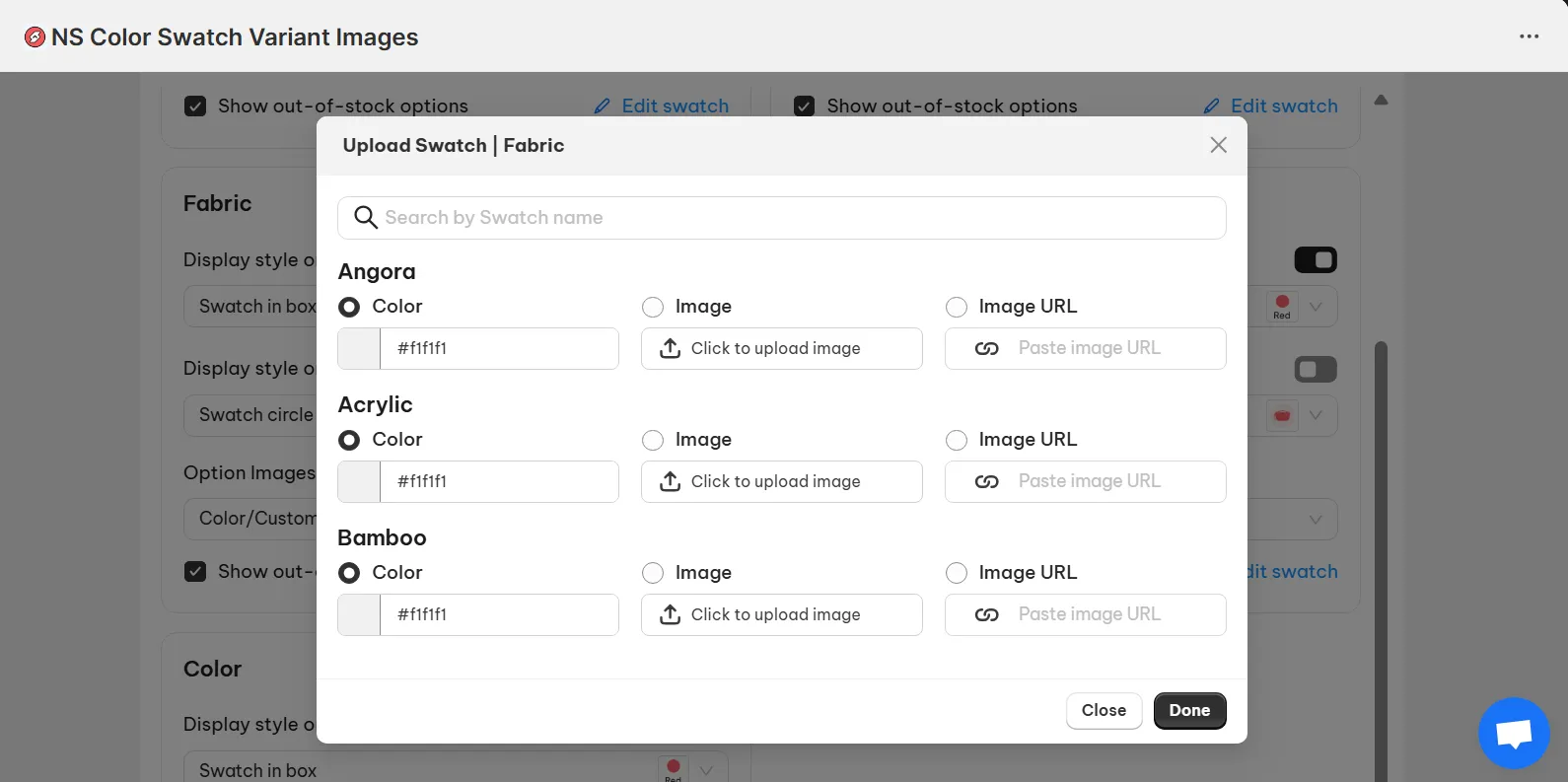Select Color radio for Acrylic
Screen dimensions: 1568x782
pyautogui.click(x=349, y=440)
